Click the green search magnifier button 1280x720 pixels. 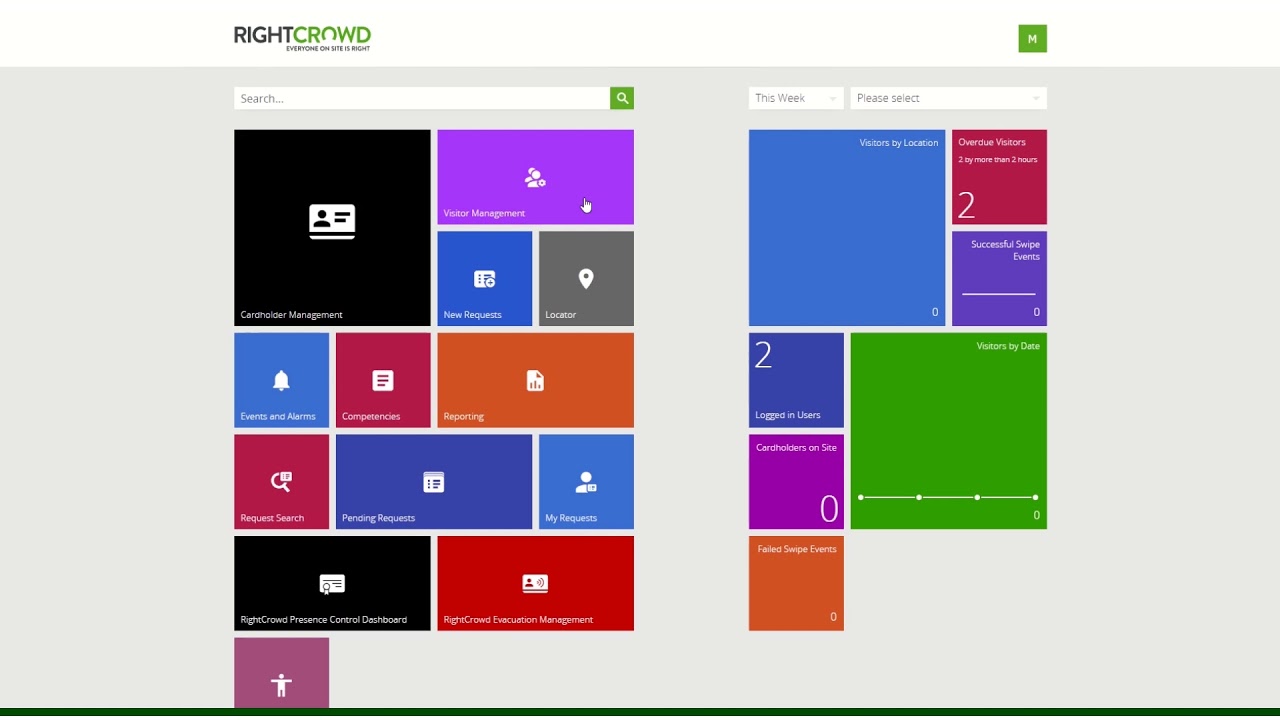click(x=622, y=98)
